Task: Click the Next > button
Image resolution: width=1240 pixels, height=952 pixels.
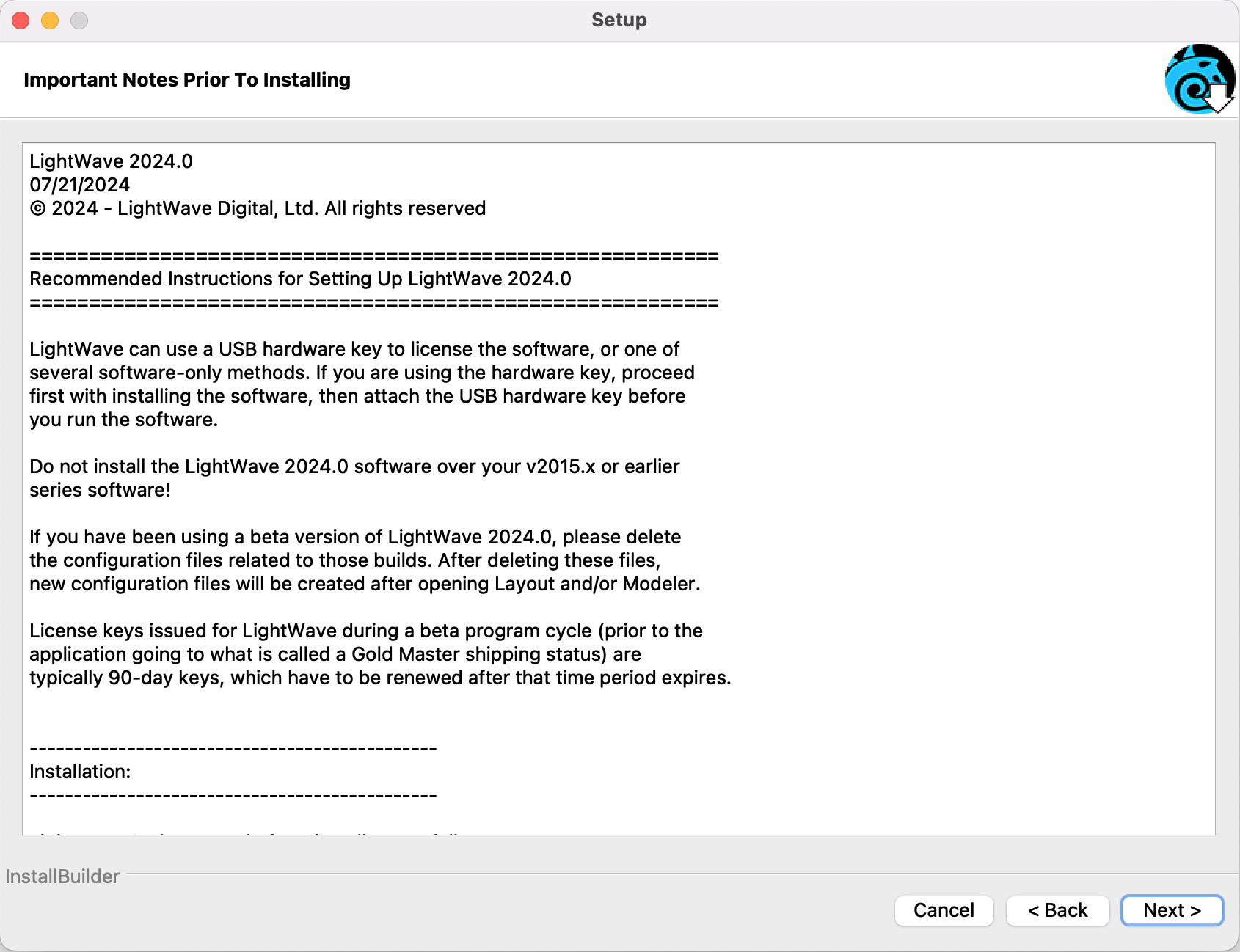Action: [x=1172, y=910]
